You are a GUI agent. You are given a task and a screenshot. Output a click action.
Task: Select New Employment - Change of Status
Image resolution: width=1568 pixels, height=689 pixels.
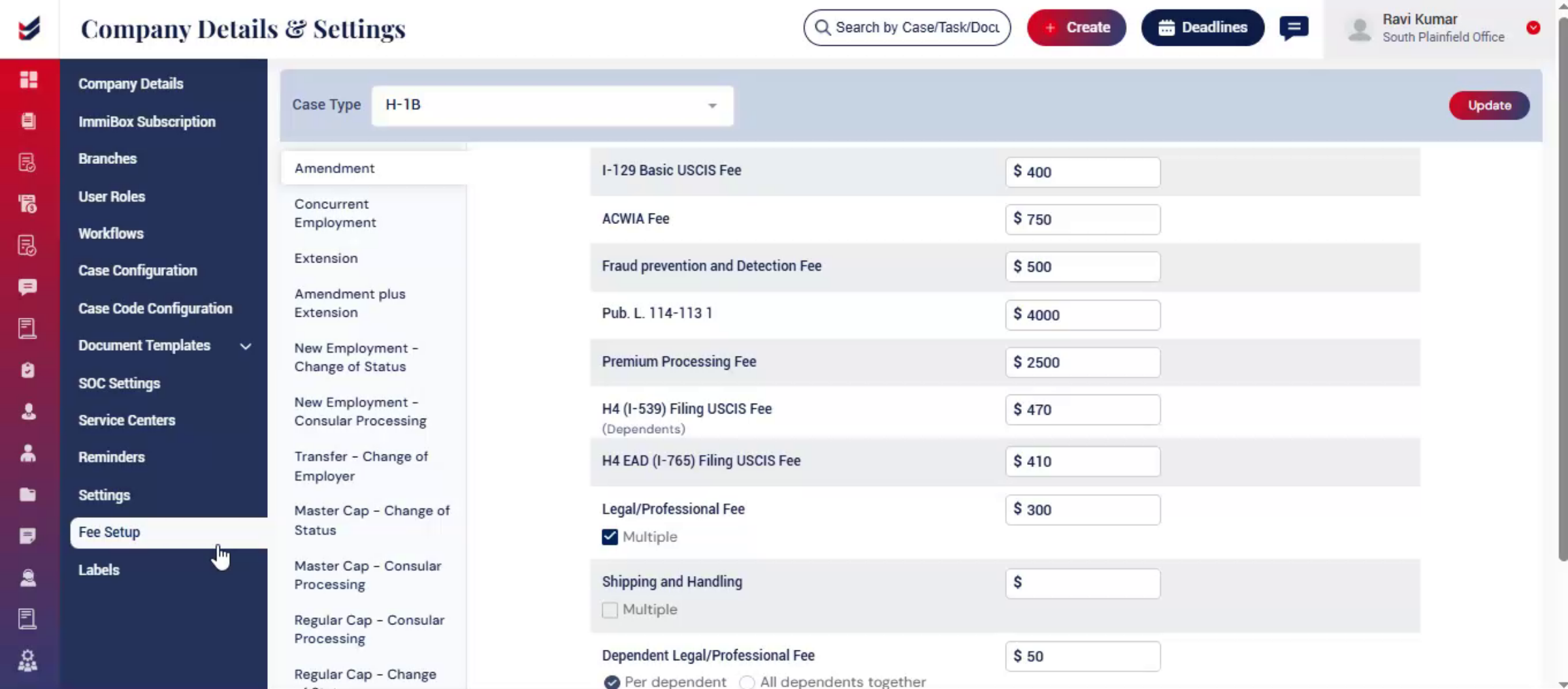[x=356, y=357]
